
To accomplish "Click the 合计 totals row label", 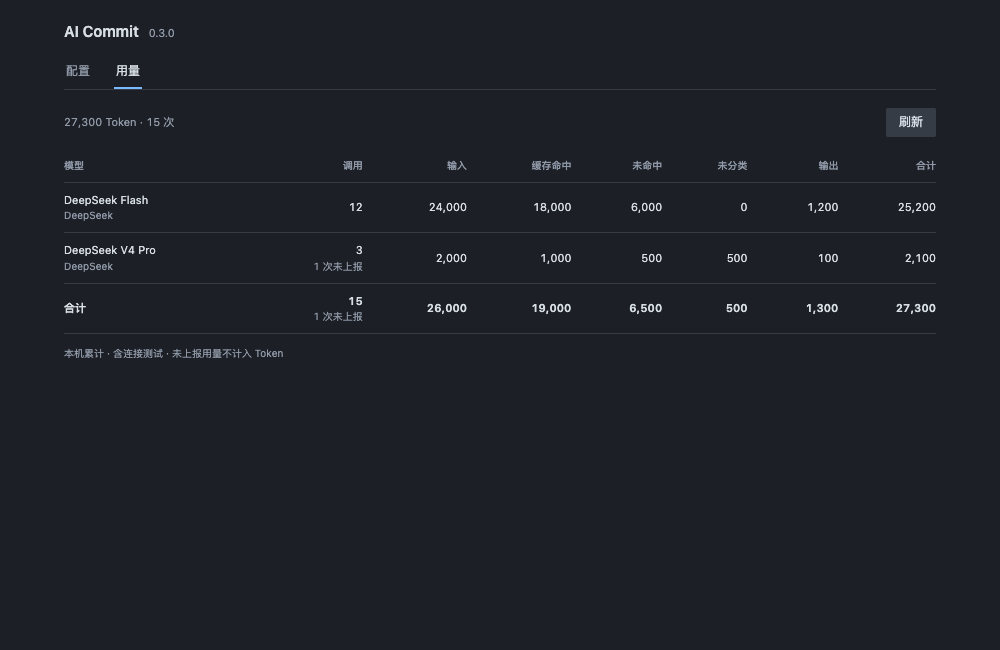I will pos(75,308).
